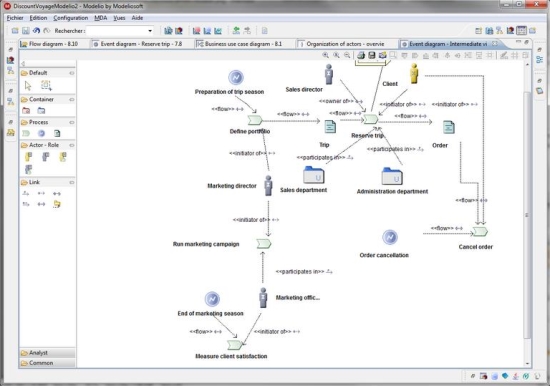This screenshot has width=550, height=386.
Task: Select the Client actor on the diagram
Action: [414, 74]
